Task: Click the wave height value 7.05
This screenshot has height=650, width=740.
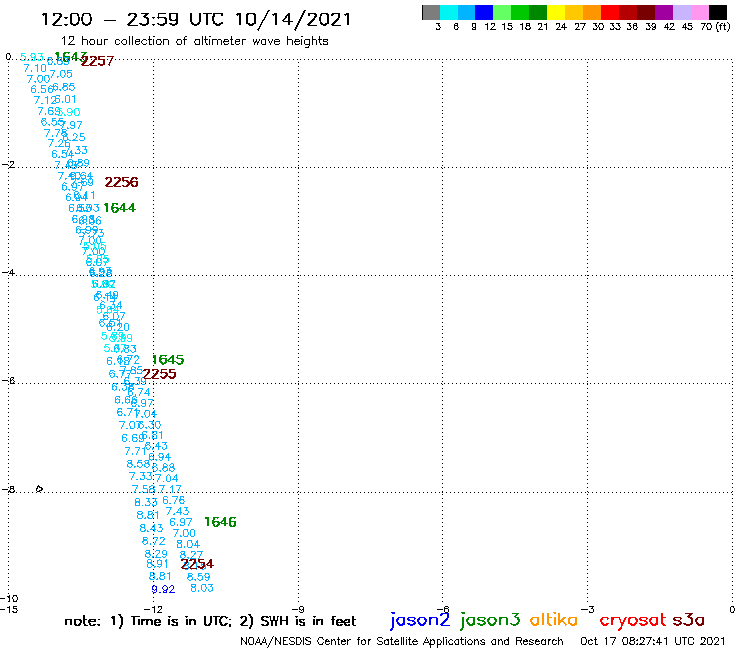Action: [61, 74]
